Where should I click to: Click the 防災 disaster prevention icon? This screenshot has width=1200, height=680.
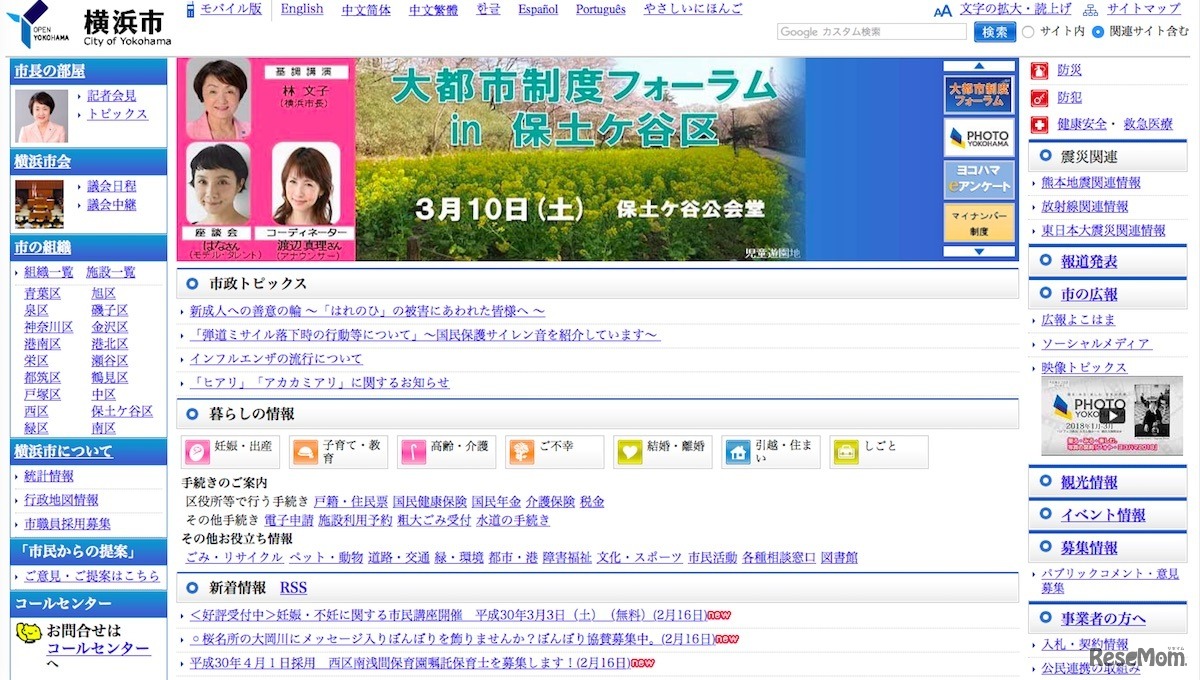coord(1040,70)
